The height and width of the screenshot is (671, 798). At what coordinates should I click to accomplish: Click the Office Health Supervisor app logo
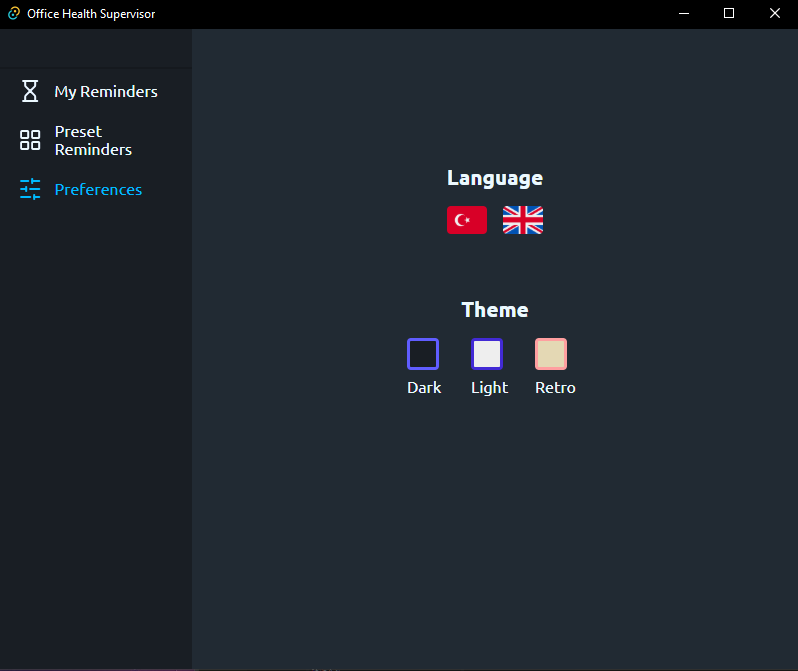pyautogui.click(x=14, y=13)
